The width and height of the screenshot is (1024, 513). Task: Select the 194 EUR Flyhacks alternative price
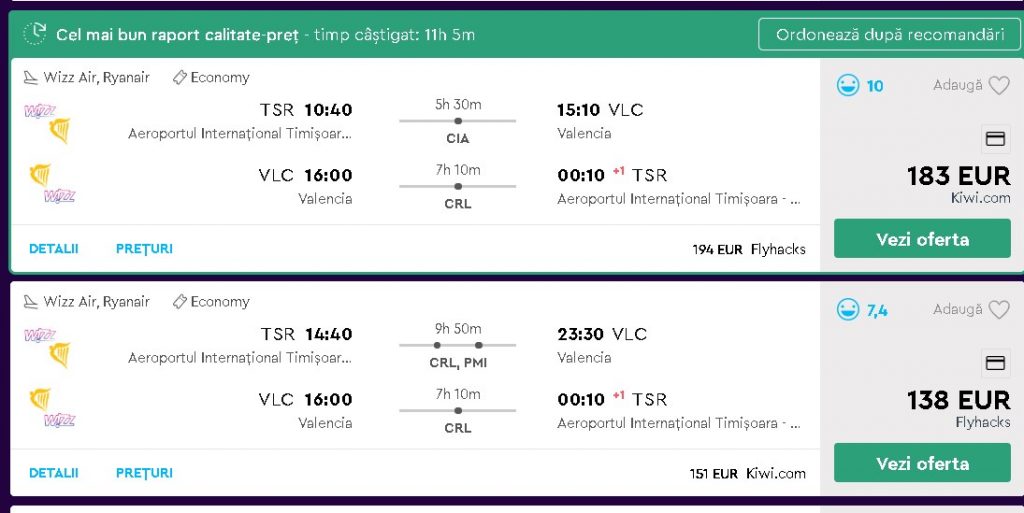point(748,249)
